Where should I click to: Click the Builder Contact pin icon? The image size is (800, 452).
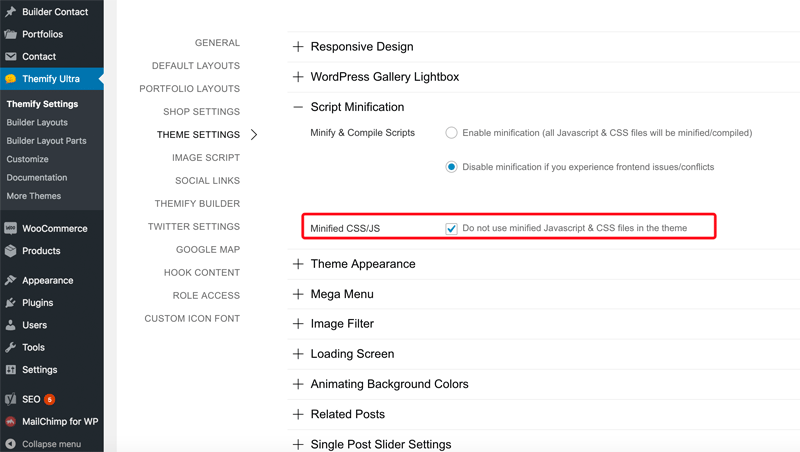tap(11, 11)
